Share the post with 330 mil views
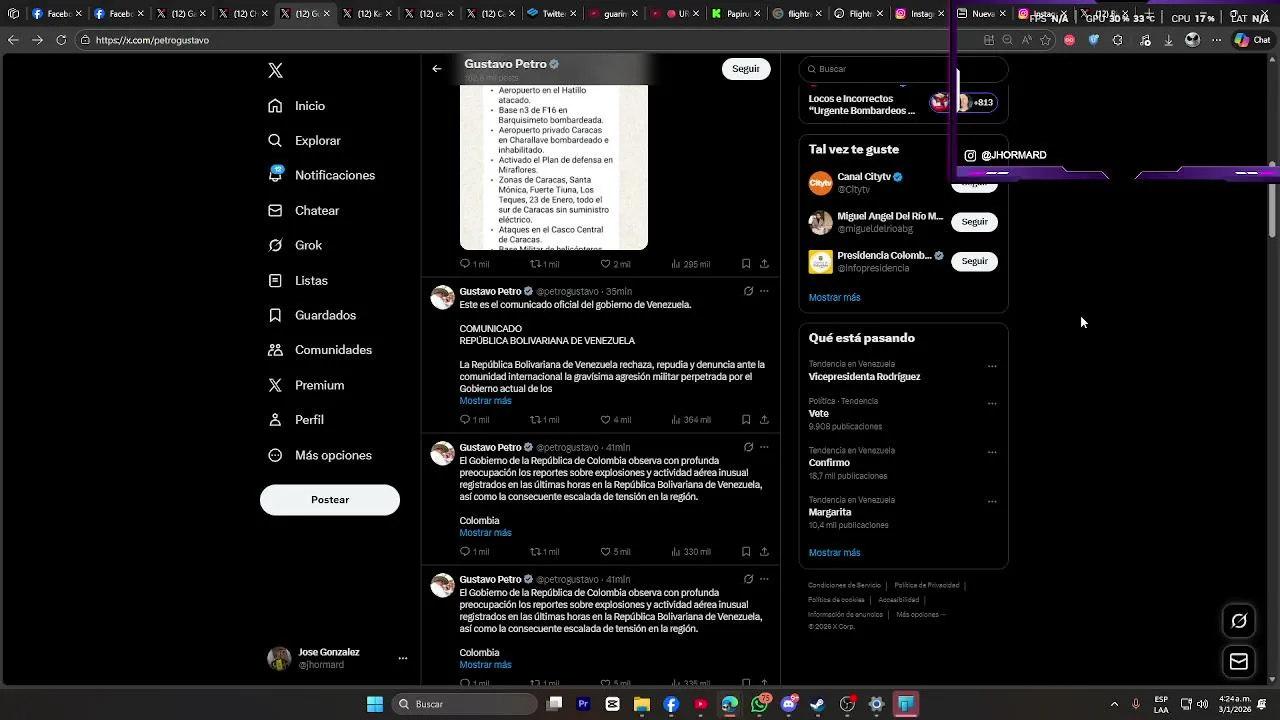The width and height of the screenshot is (1280, 720). coord(764,552)
